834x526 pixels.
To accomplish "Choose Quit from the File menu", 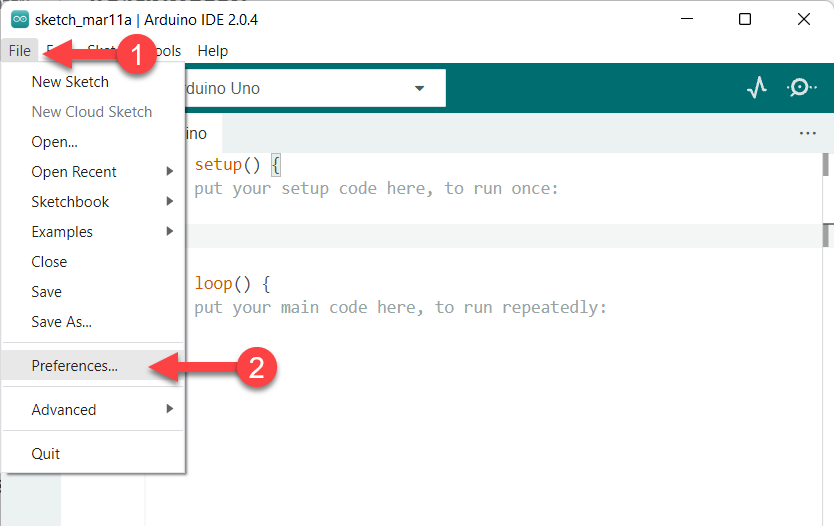I will pyautogui.click(x=94, y=454).
